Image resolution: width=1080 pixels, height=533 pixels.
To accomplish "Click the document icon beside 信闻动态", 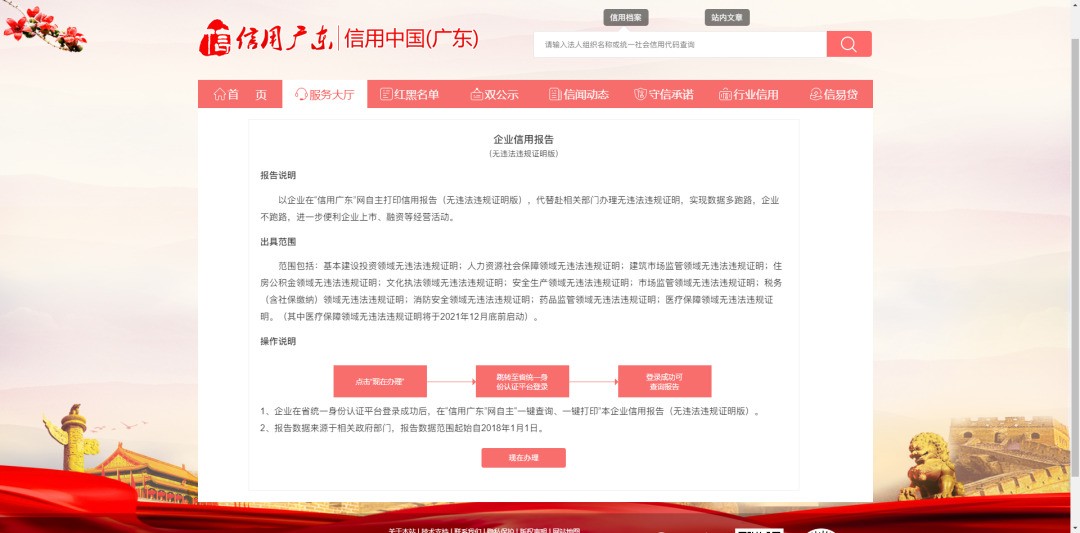I will [x=555, y=95].
